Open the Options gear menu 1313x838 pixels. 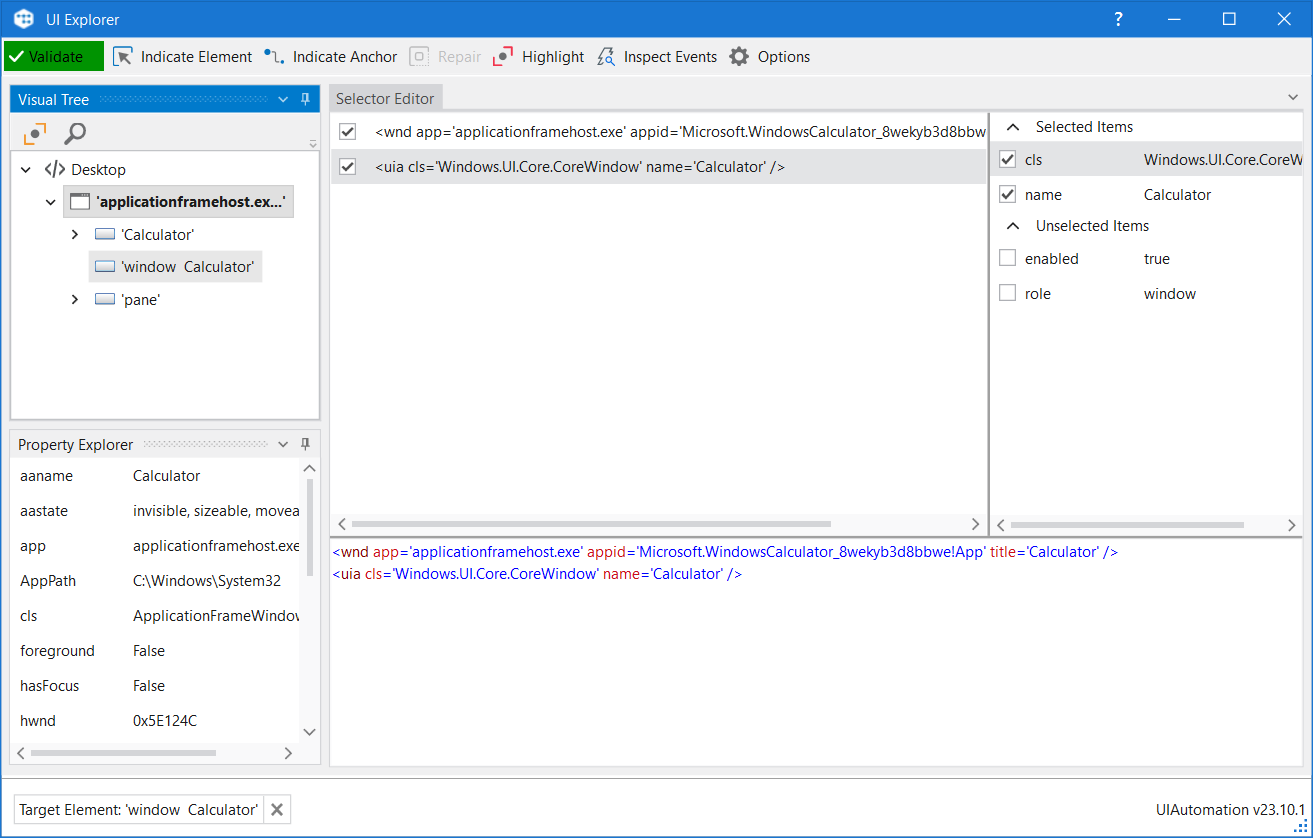(x=769, y=57)
